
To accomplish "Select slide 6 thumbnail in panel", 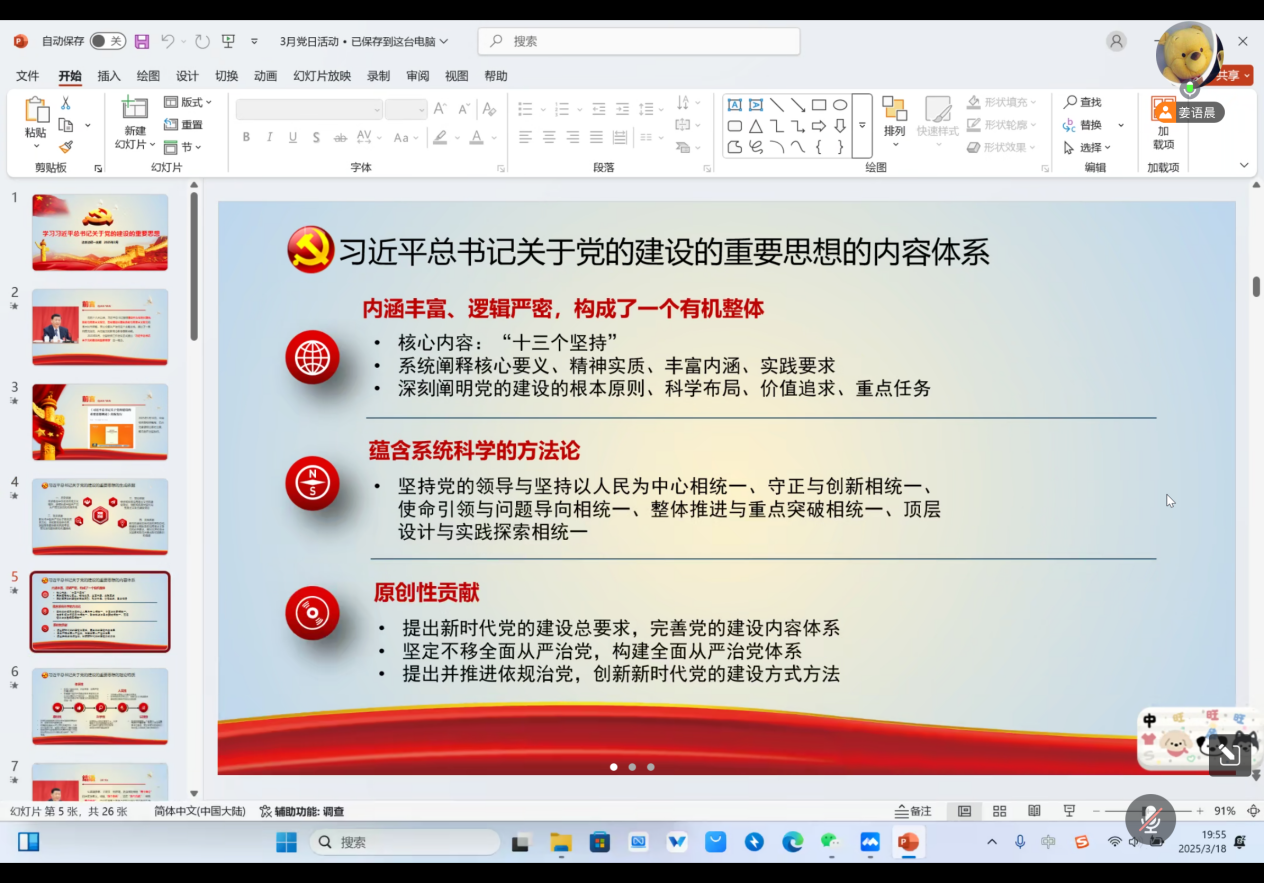I will coord(100,706).
